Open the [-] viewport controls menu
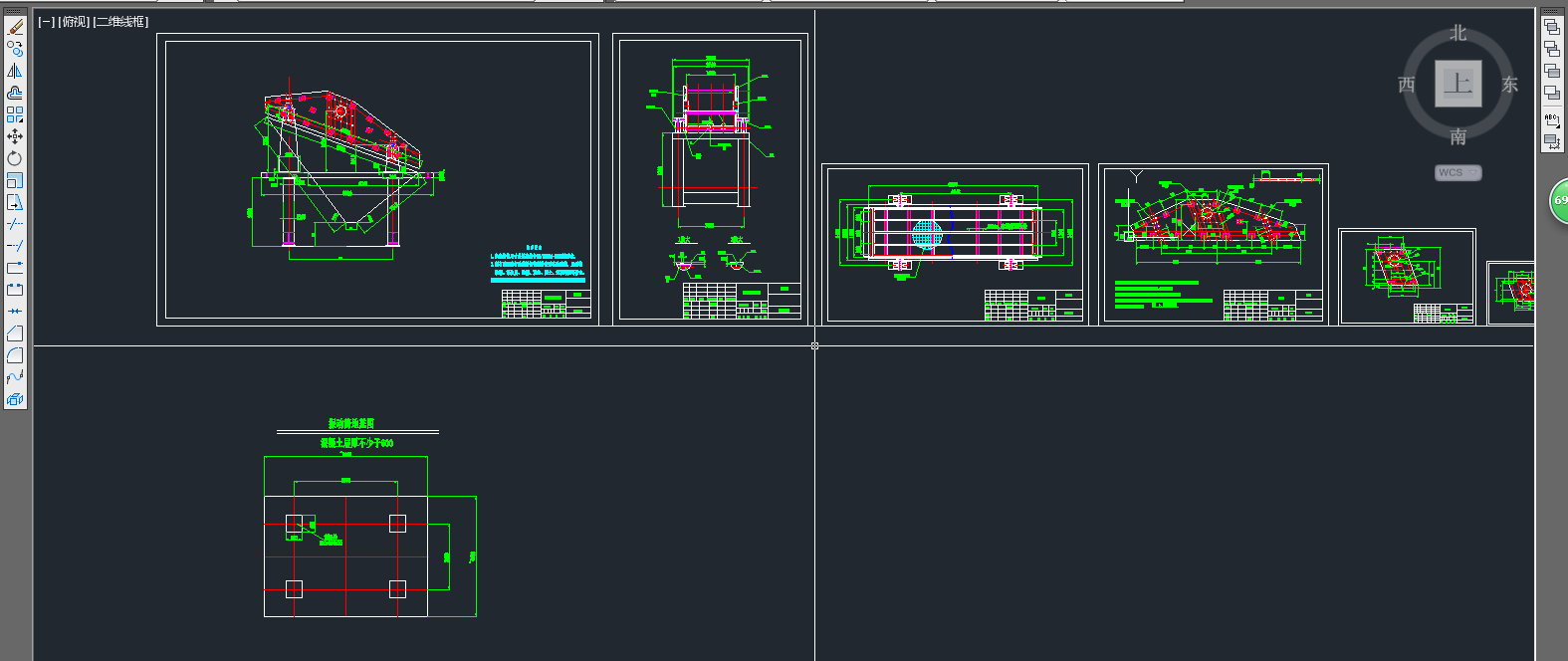Screen dimensions: 1568x661 click(x=46, y=22)
